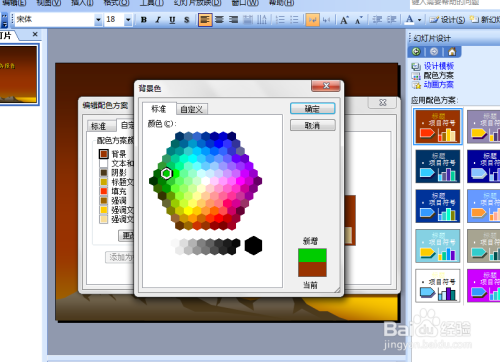Select right-to-left direction icon
Viewport: 500px width, 362px height.
coord(327,20)
